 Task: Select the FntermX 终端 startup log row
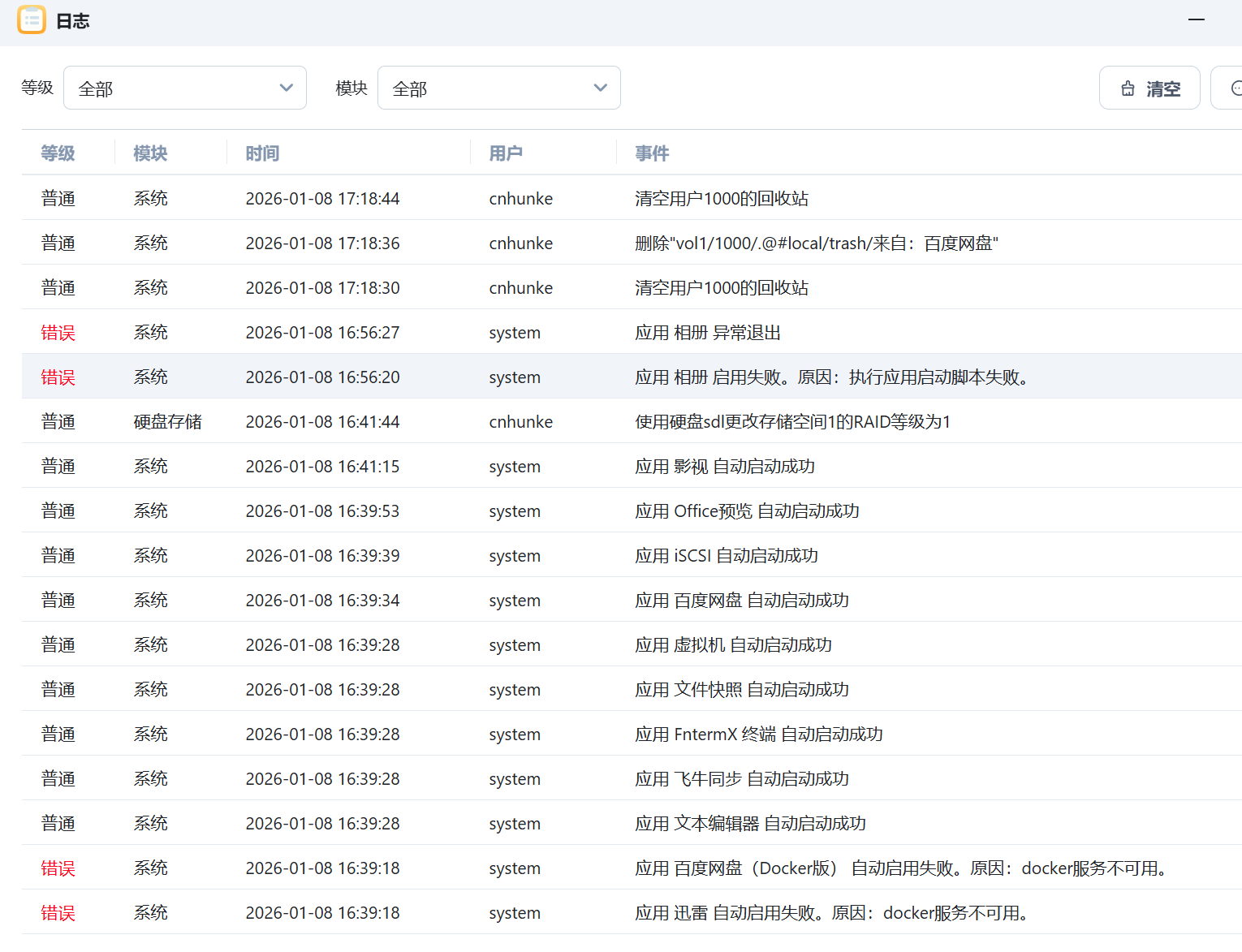tap(758, 734)
